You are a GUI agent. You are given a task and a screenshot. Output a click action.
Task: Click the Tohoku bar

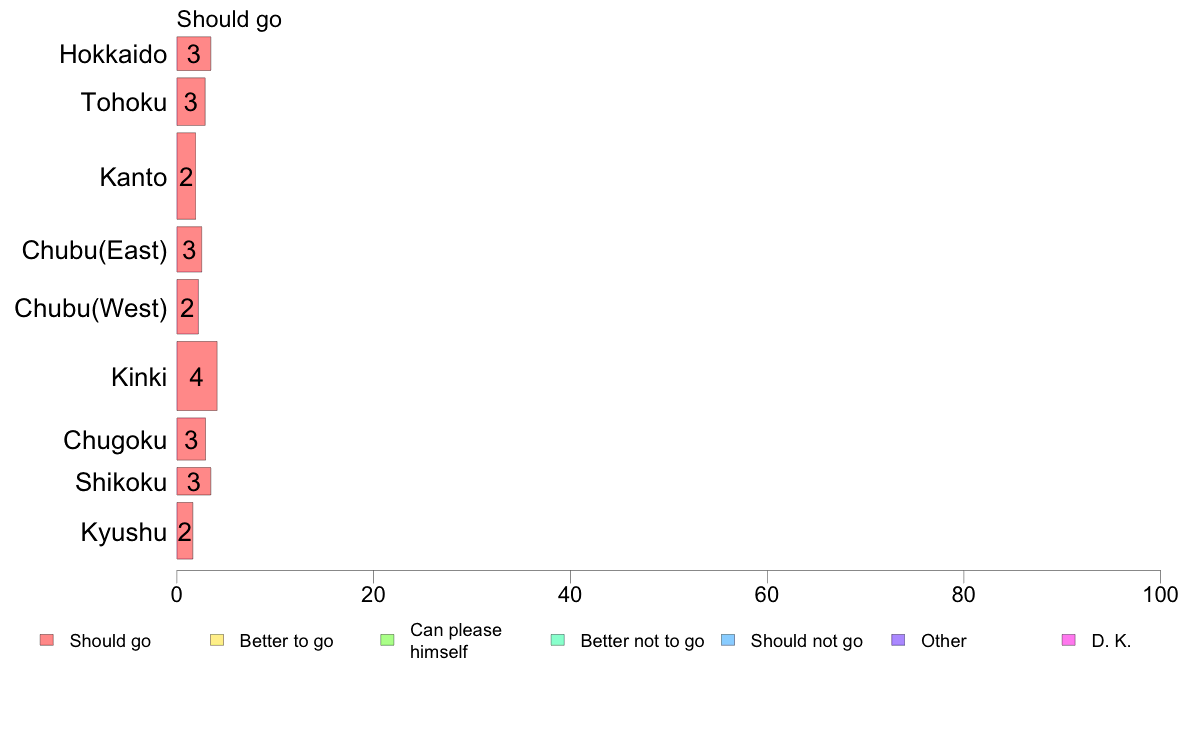(191, 102)
